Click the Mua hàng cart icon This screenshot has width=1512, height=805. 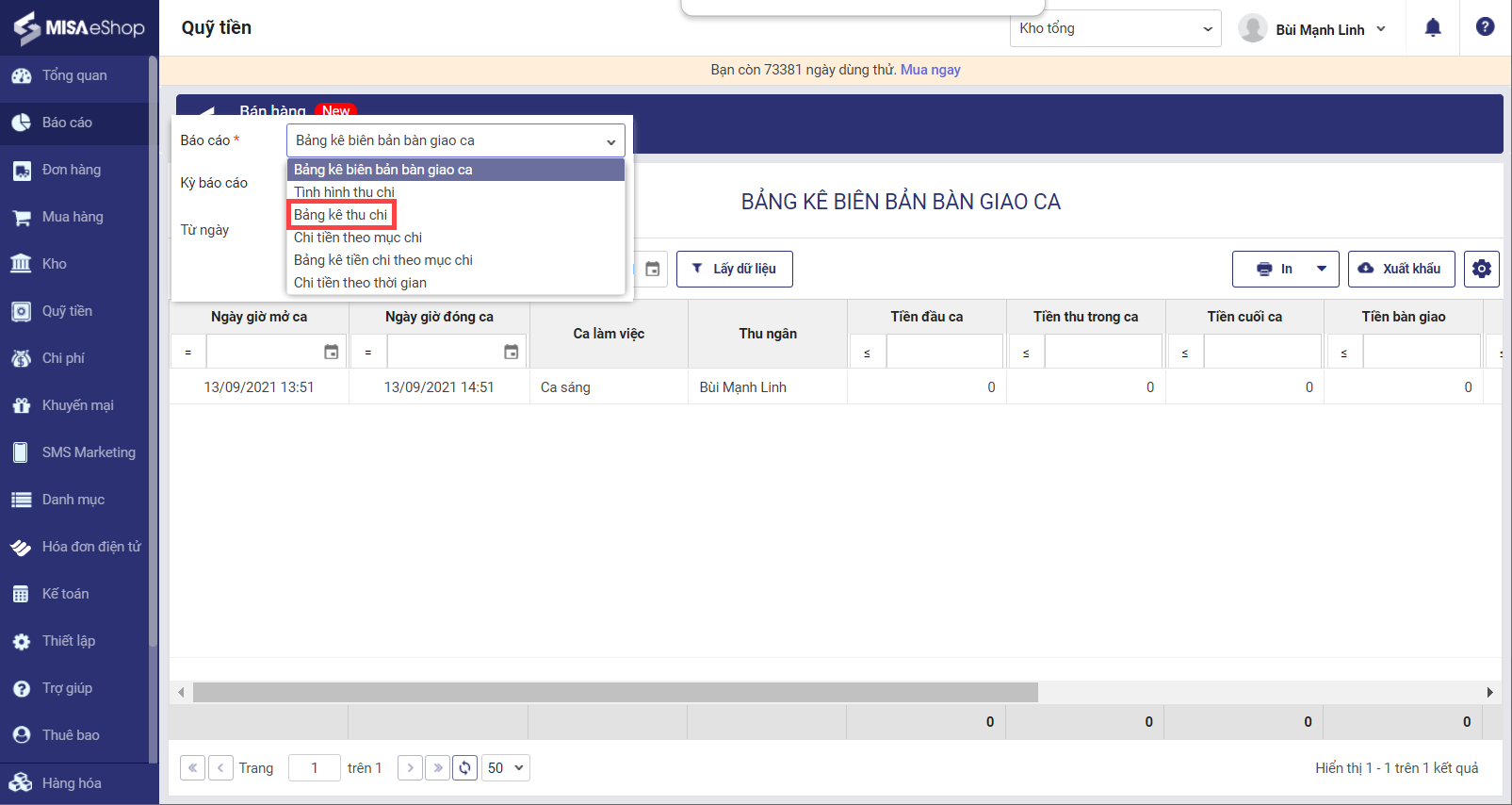coord(22,218)
